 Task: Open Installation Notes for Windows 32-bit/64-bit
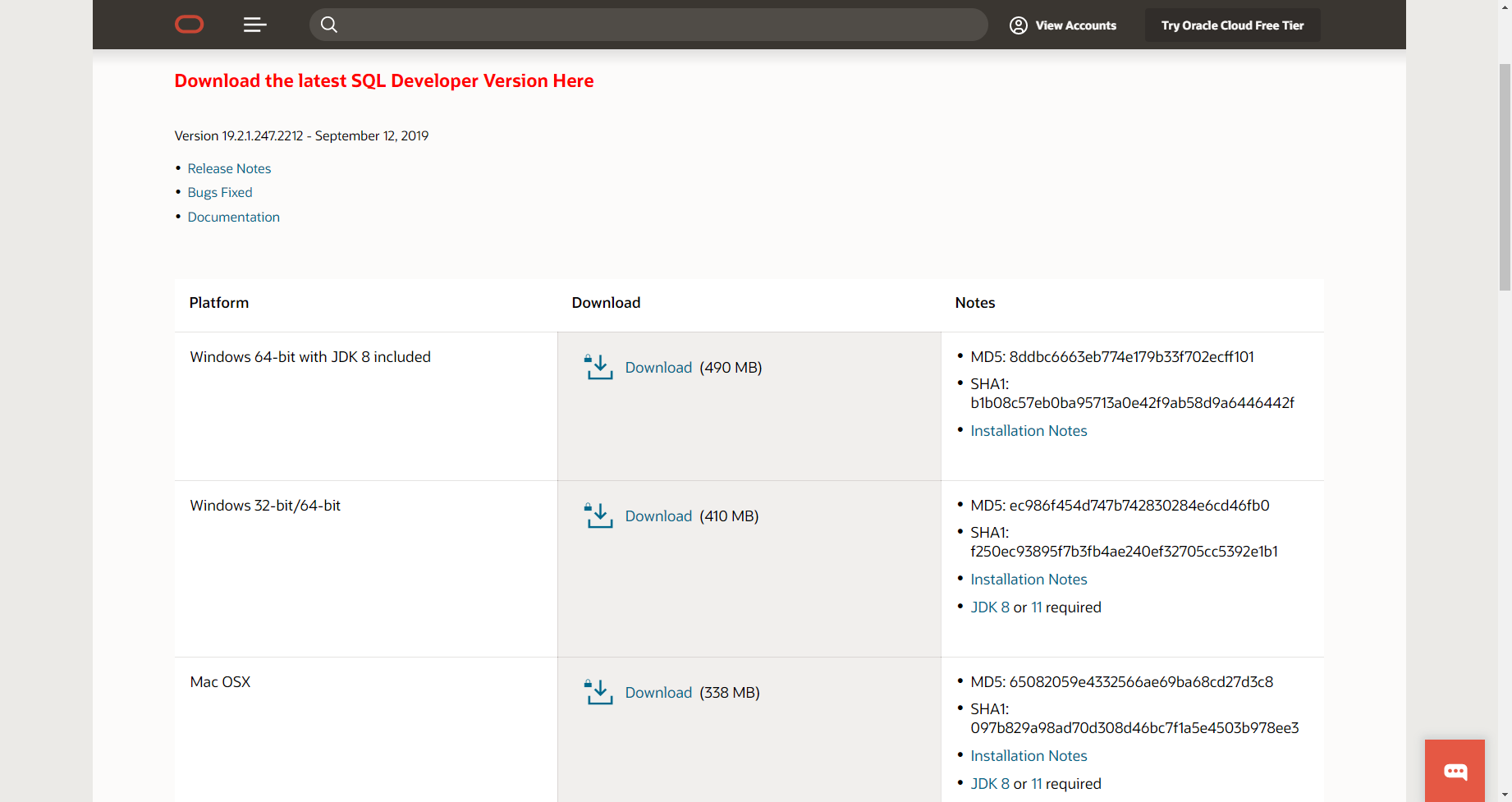(1029, 580)
